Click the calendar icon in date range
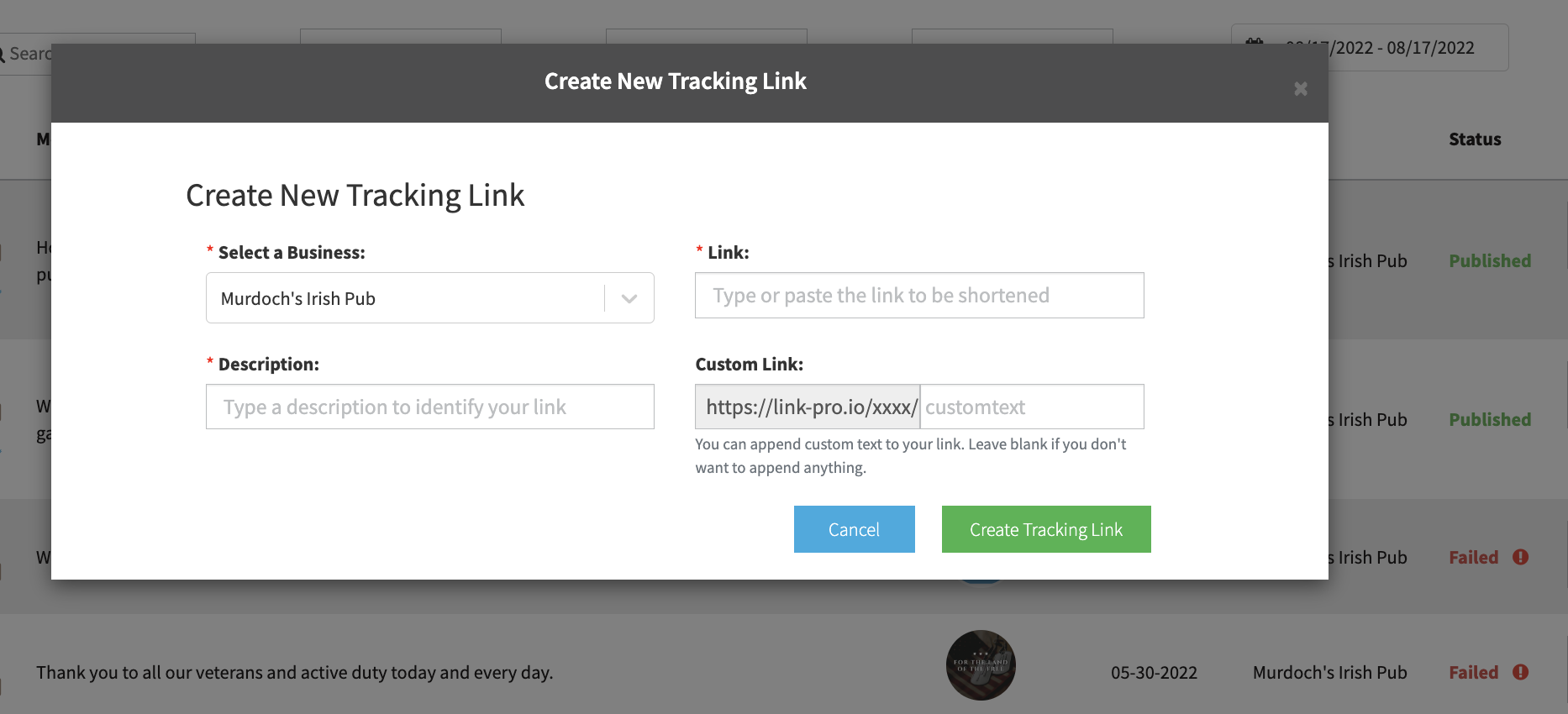 point(1255,44)
